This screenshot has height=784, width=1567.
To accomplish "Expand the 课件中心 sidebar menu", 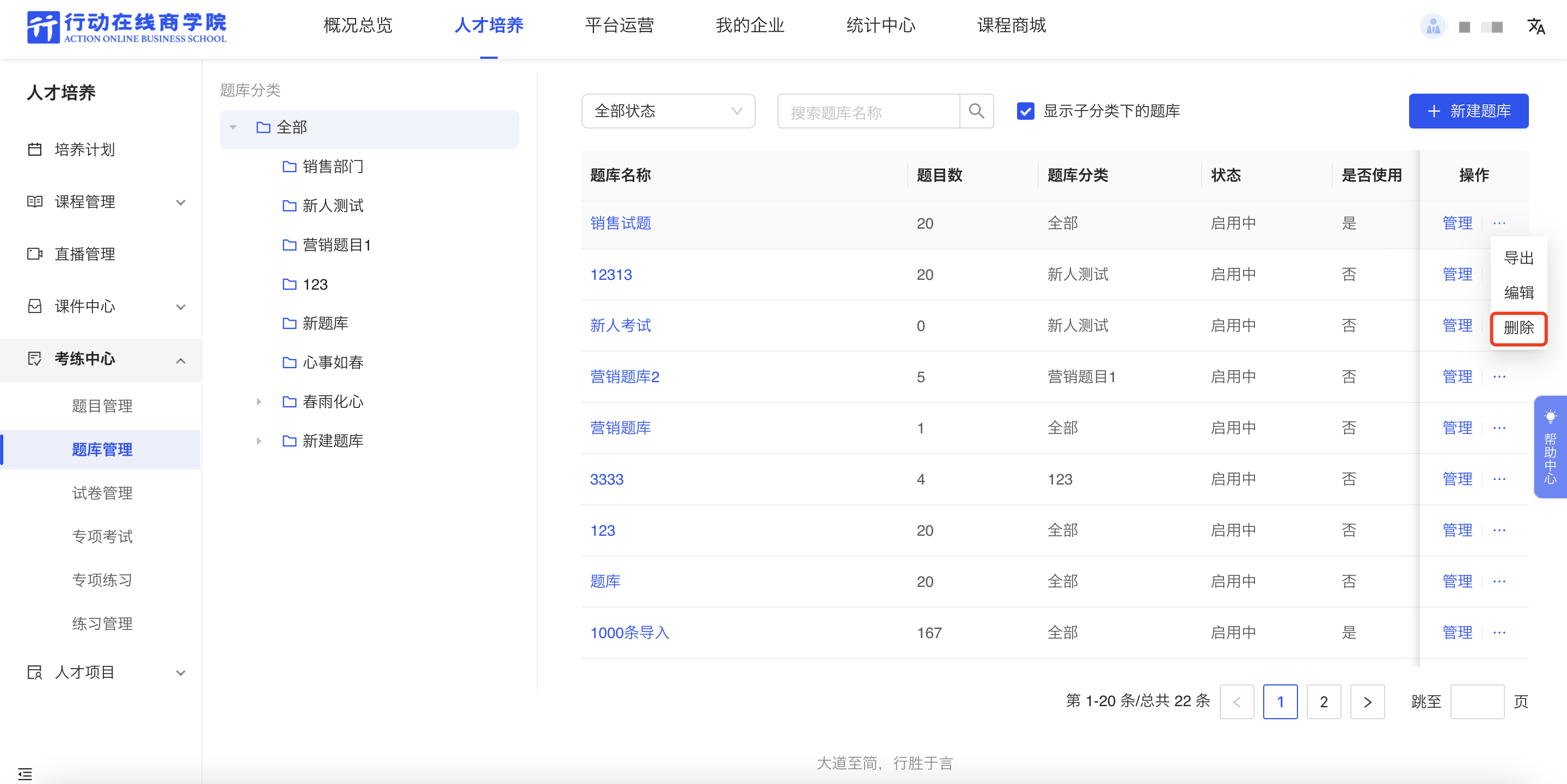I will 181,307.
